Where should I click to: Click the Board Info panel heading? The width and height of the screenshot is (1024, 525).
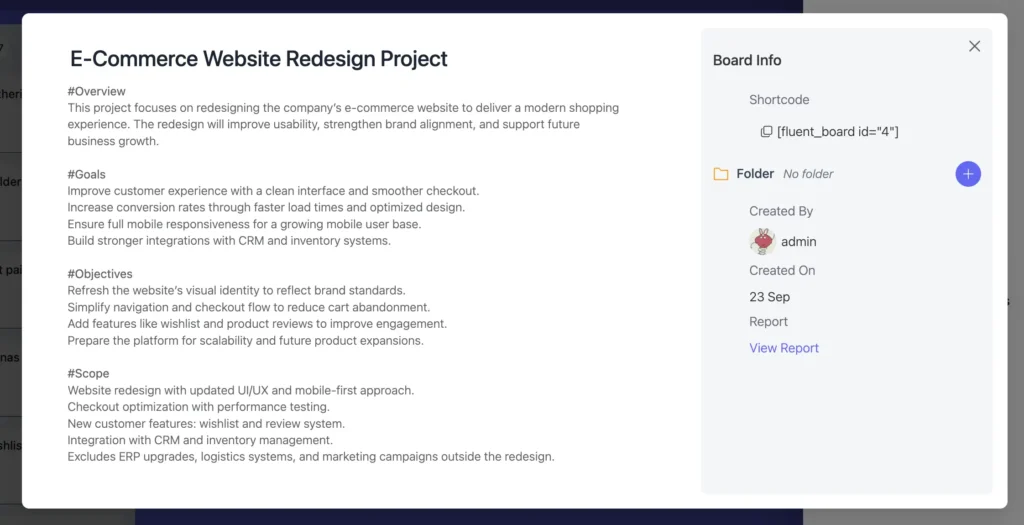[747, 60]
